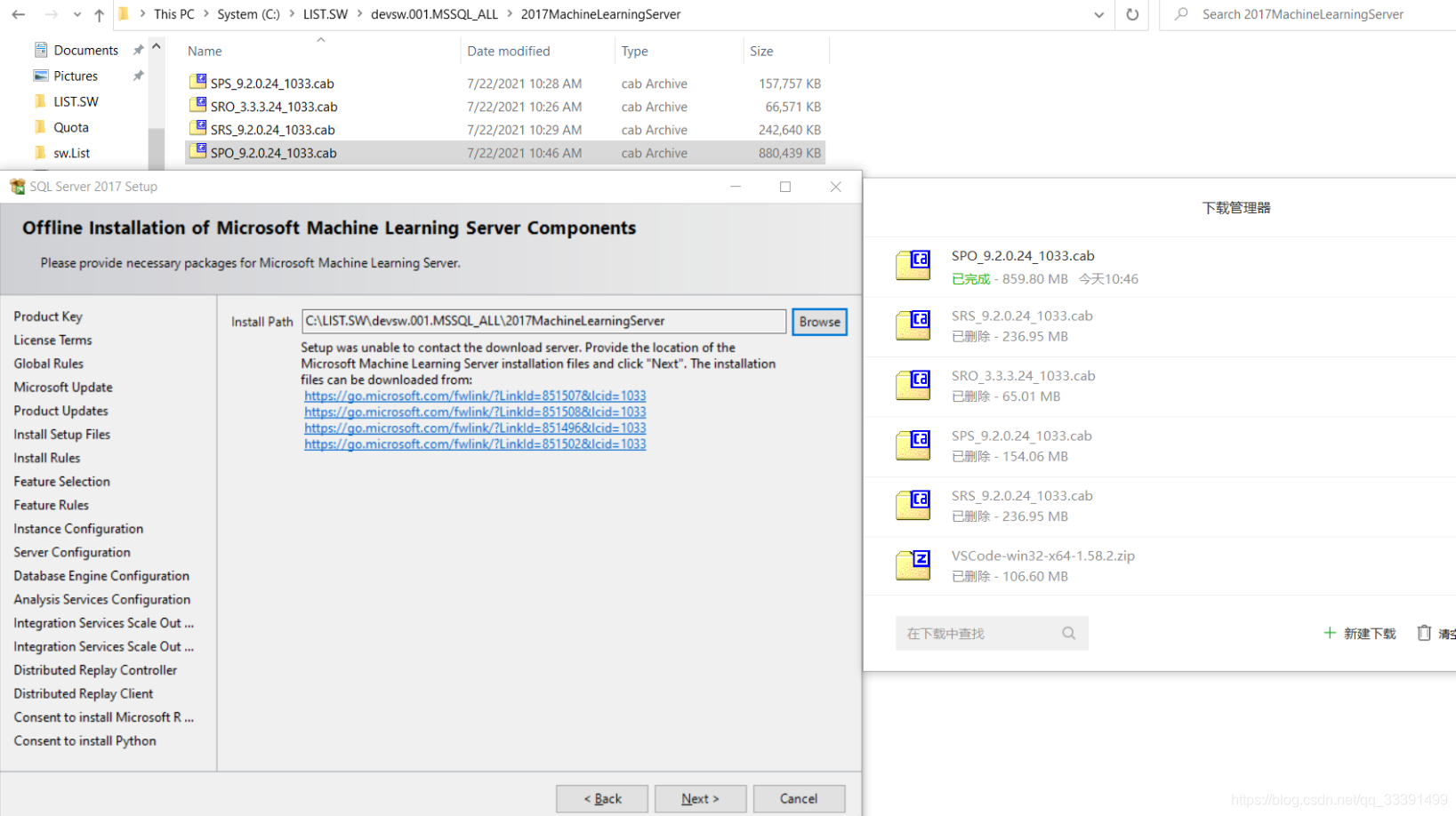The height and width of the screenshot is (816, 1456).
Task: Expand the address bar history dropdown
Action: pos(1098,14)
